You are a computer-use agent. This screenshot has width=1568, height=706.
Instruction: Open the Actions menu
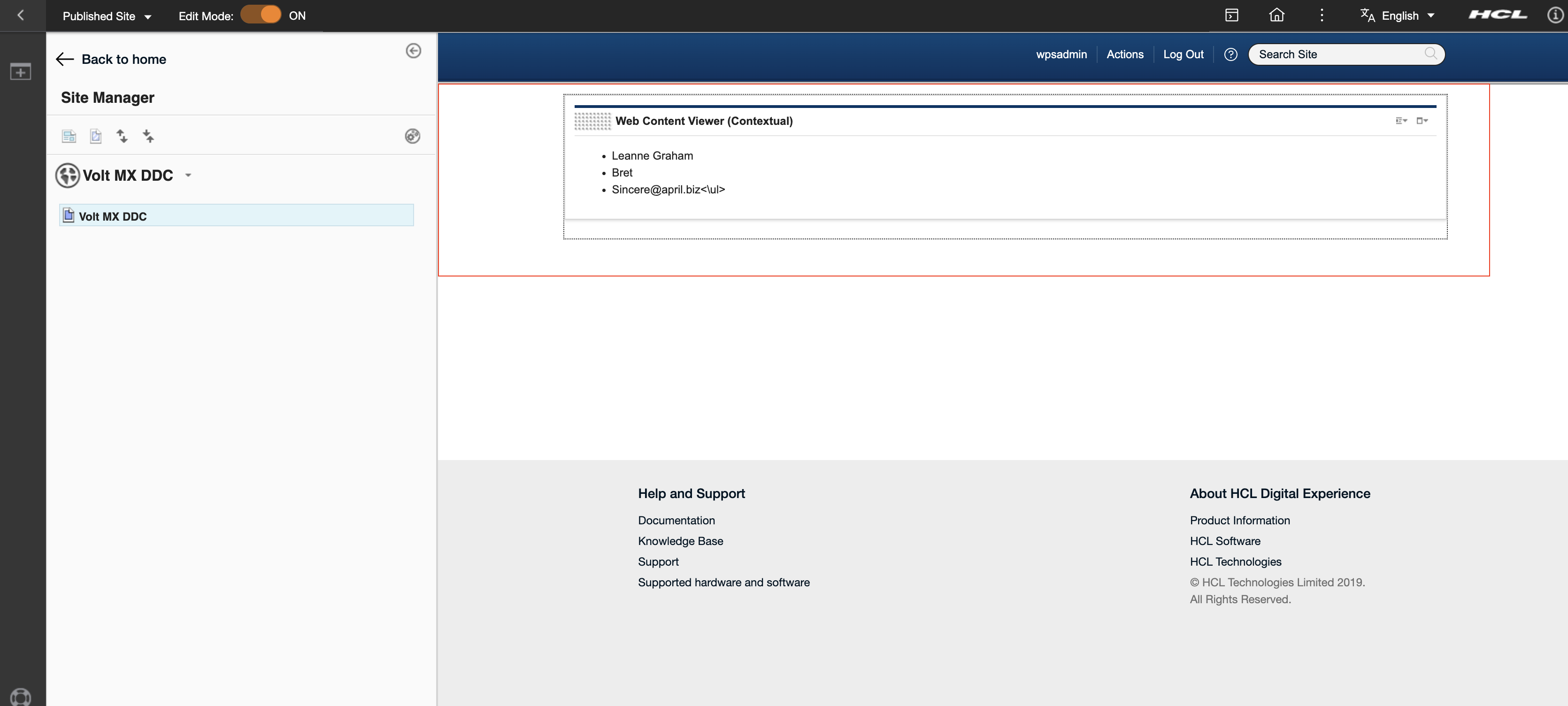[1124, 54]
